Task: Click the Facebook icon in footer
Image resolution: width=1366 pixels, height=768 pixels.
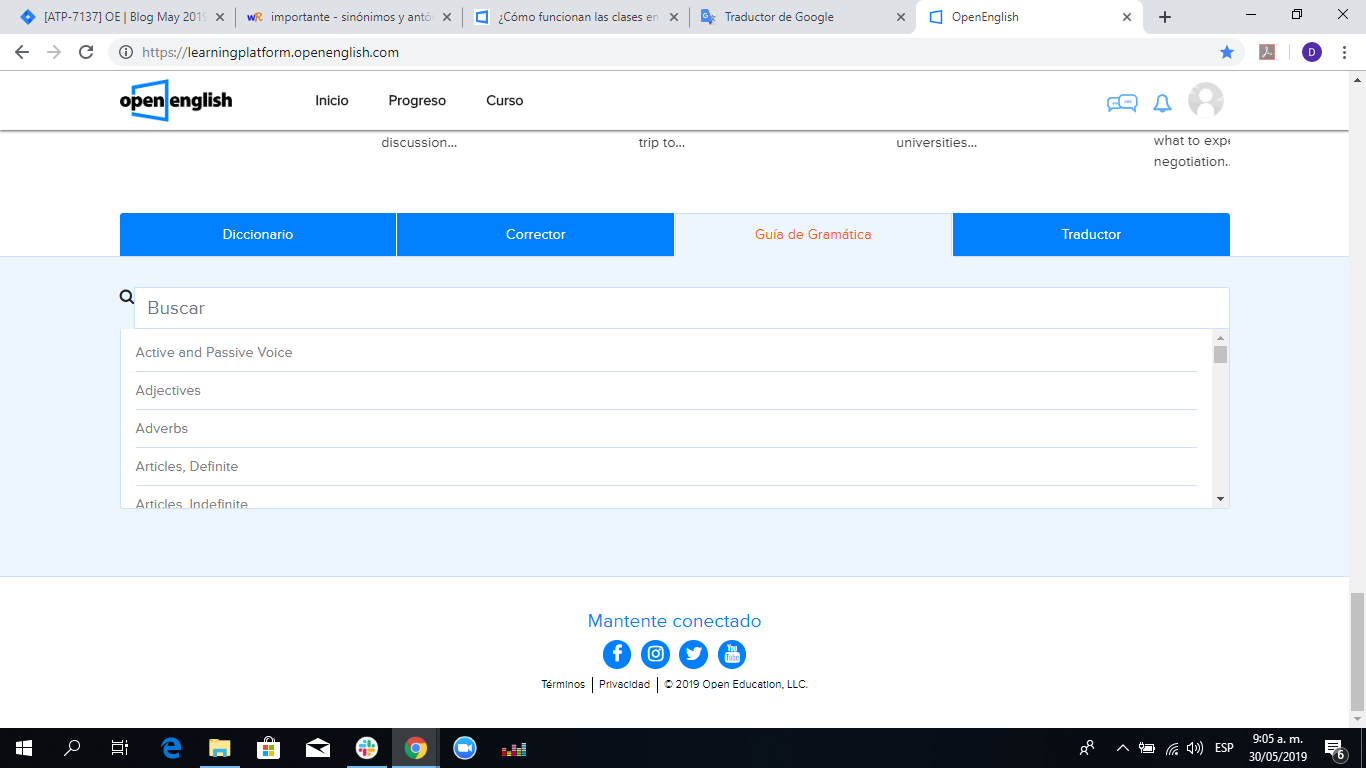Action: pyautogui.click(x=617, y=654)
